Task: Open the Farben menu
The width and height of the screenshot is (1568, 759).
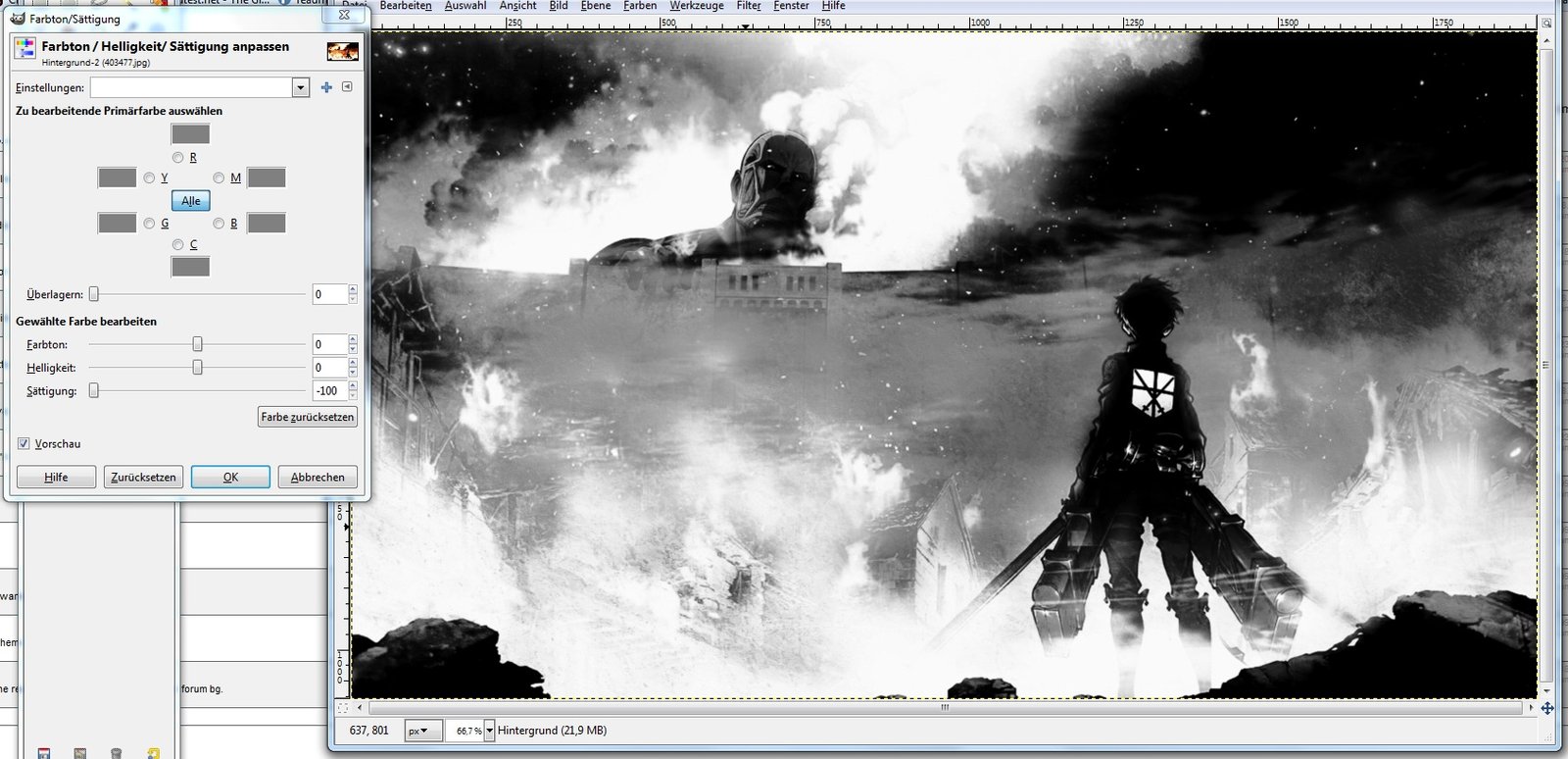Action: (x=640, y=6)
